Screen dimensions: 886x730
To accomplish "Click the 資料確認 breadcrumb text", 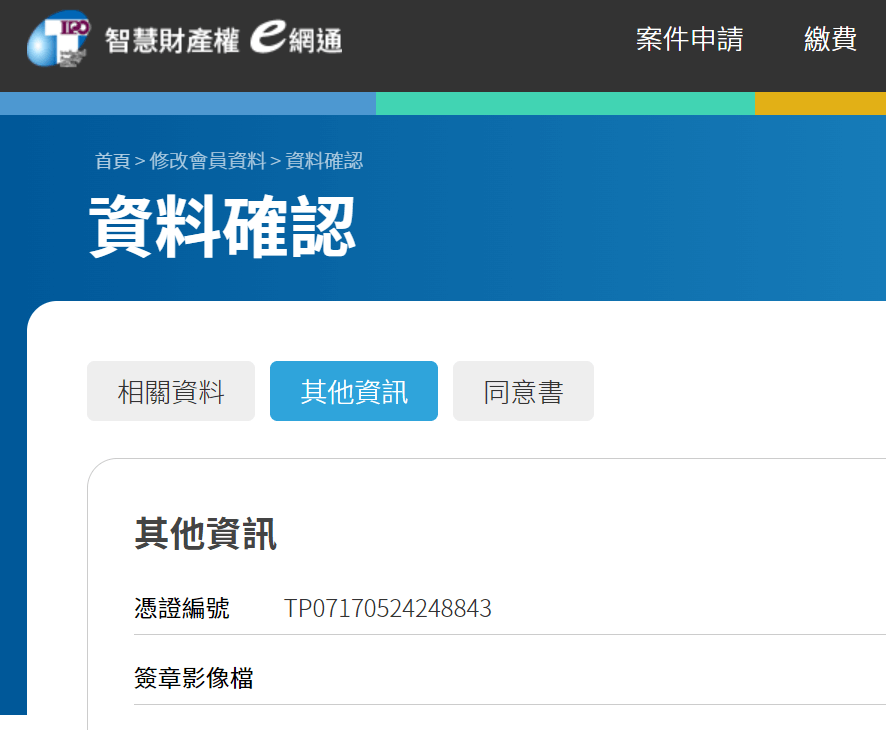I will (x=324, y=161).
